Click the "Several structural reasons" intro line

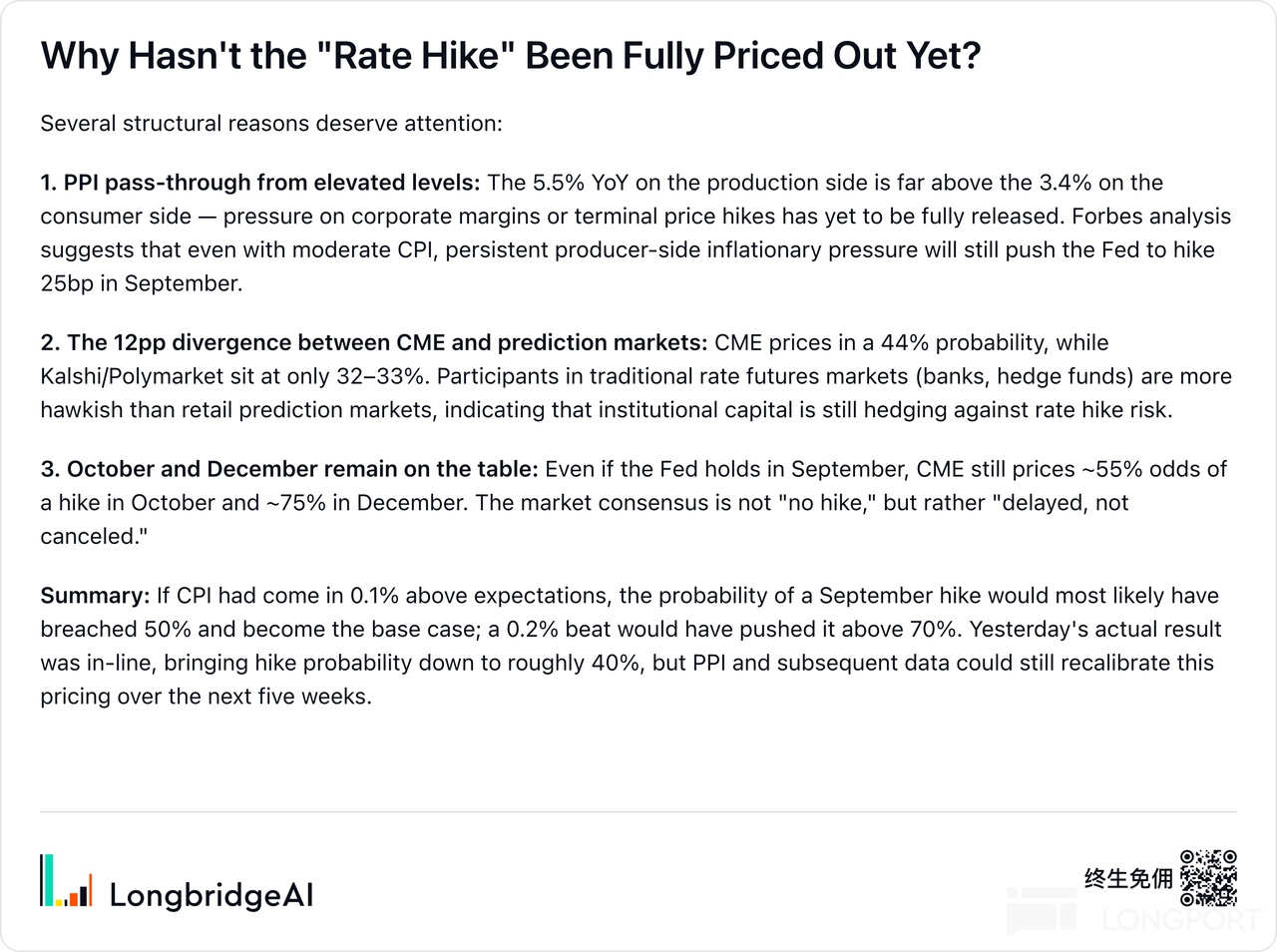tap(271, 124)
